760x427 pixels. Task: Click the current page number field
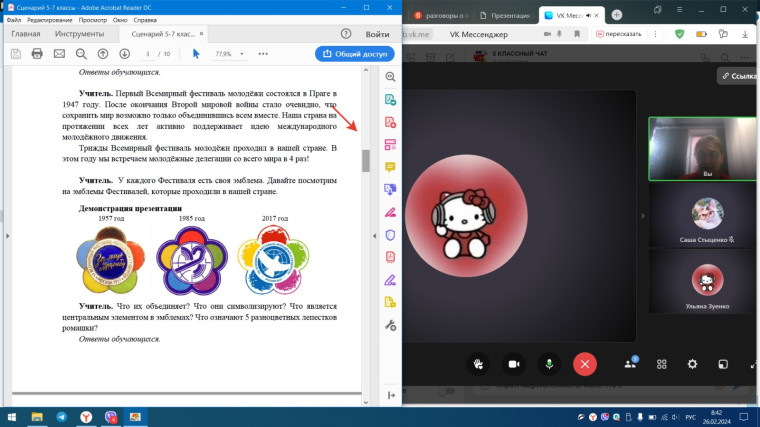[x=147, y=54]
